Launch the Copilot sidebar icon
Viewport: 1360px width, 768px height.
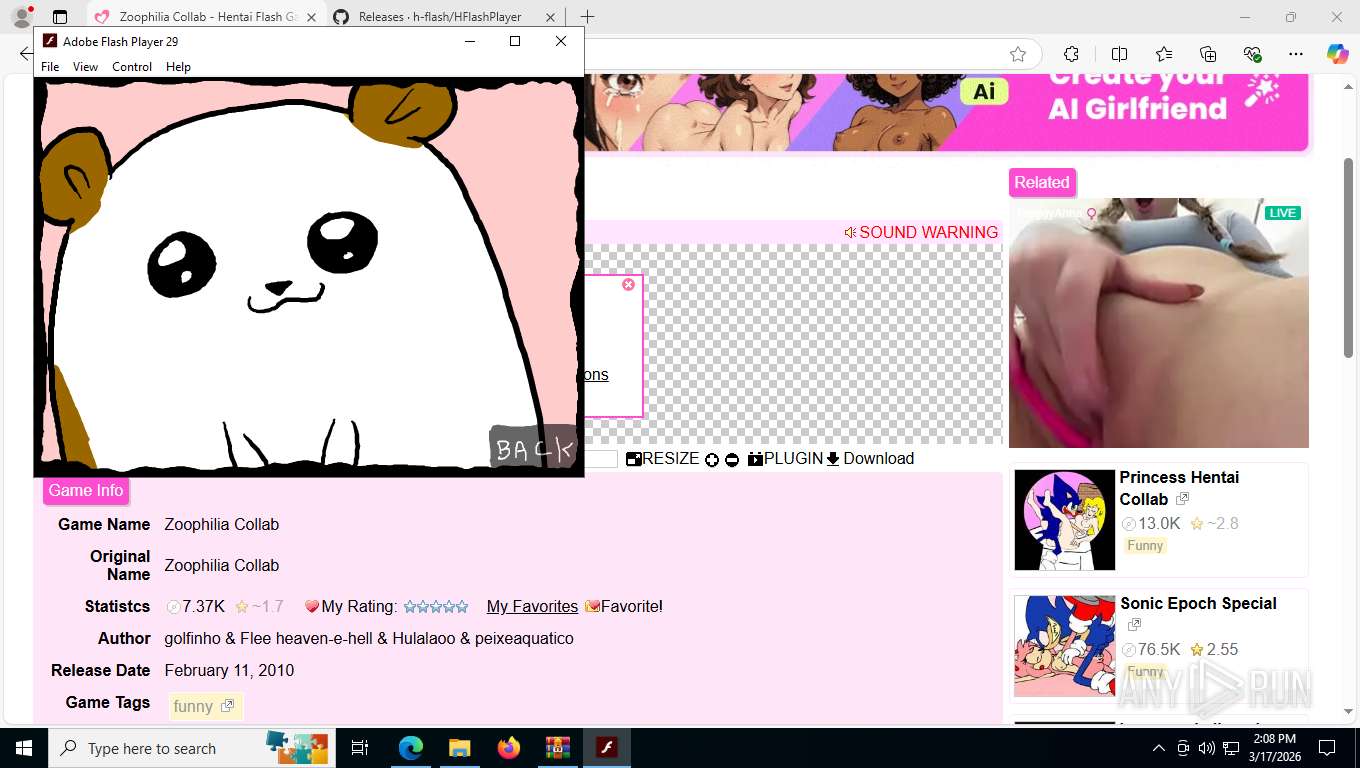tap(1337, 54)
